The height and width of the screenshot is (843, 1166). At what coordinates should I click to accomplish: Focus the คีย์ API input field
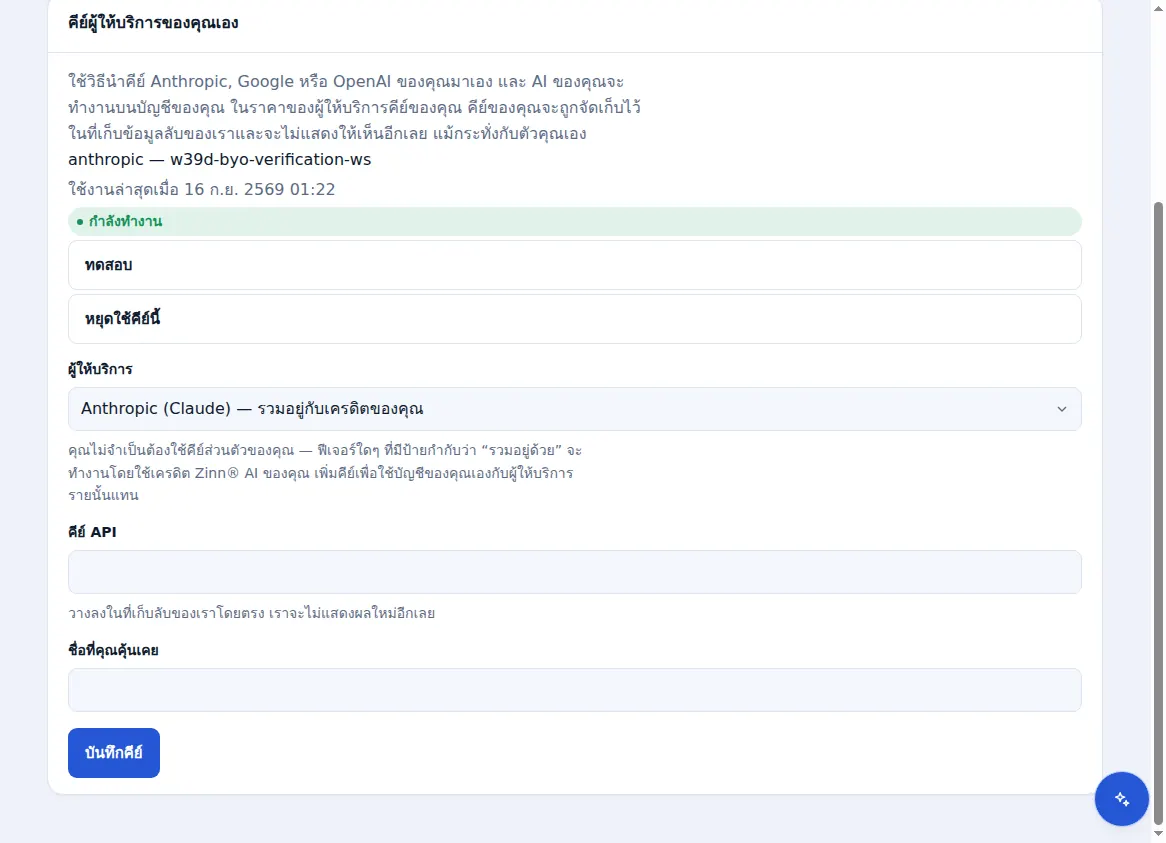[574, 572]
